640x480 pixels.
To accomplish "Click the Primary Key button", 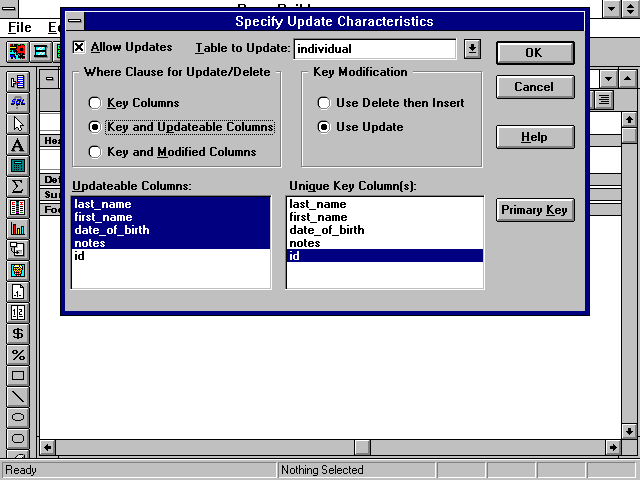I will pos(534,210).
